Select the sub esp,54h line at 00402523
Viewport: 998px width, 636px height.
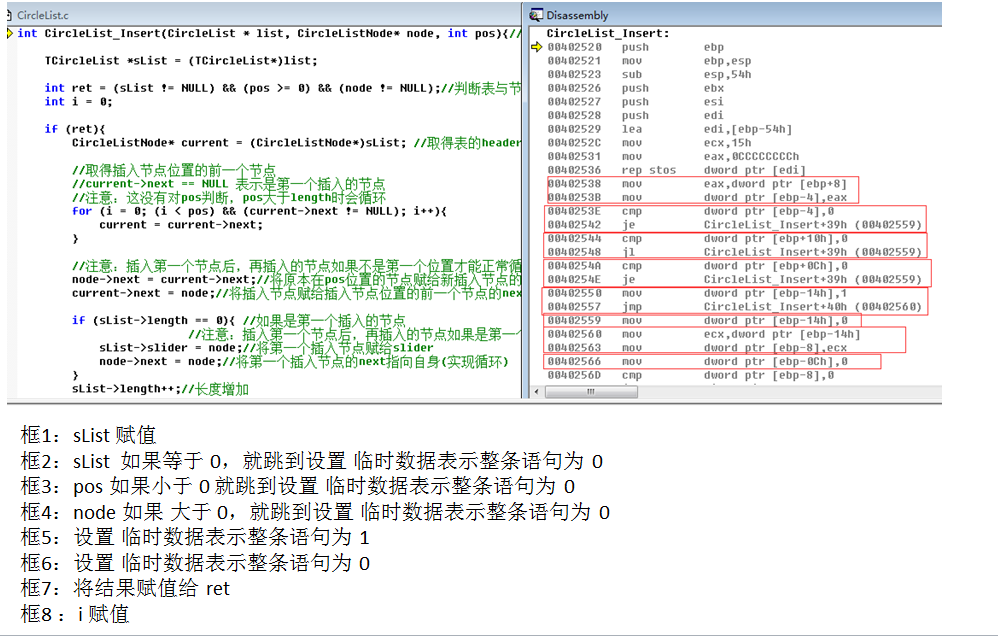pos(649,74)
